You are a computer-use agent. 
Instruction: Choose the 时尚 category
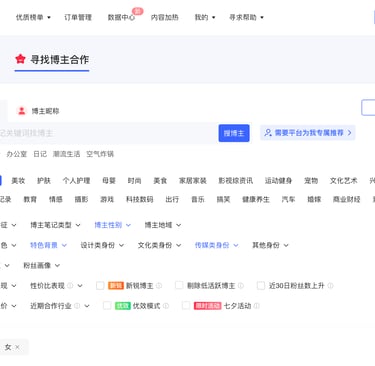pos(134,181)
